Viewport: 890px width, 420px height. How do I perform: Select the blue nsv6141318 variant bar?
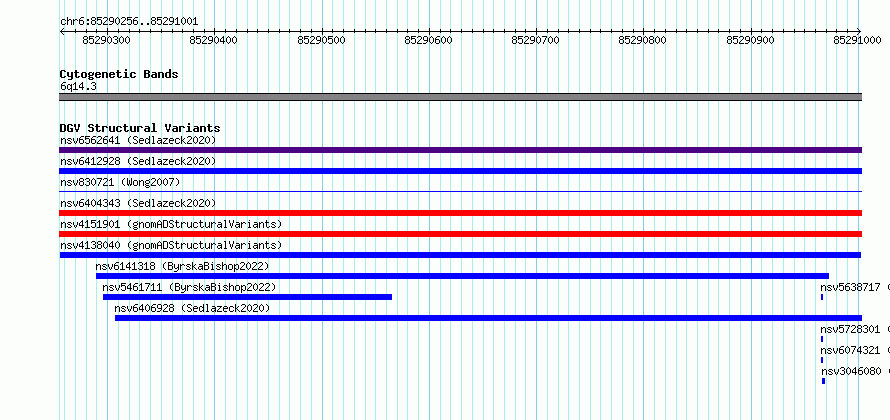(463, 276)
